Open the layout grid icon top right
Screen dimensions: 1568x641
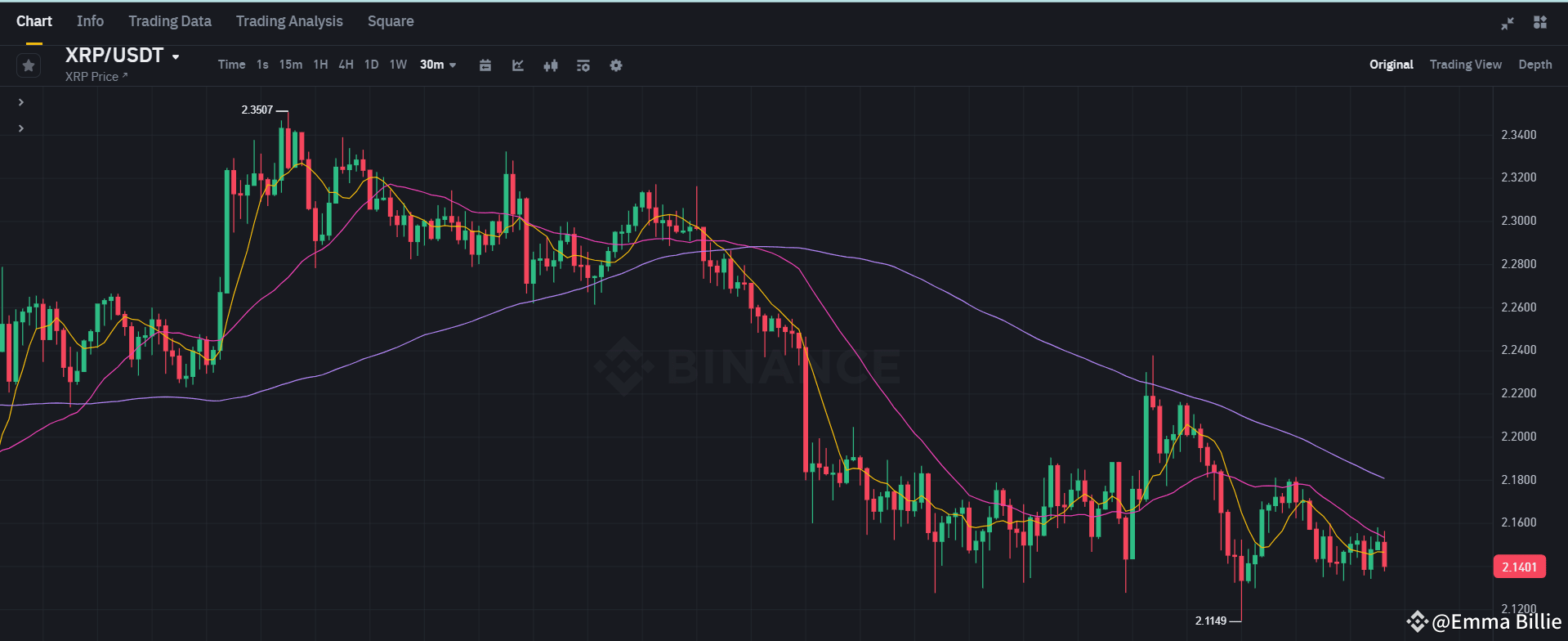[x=1541, y=23]
